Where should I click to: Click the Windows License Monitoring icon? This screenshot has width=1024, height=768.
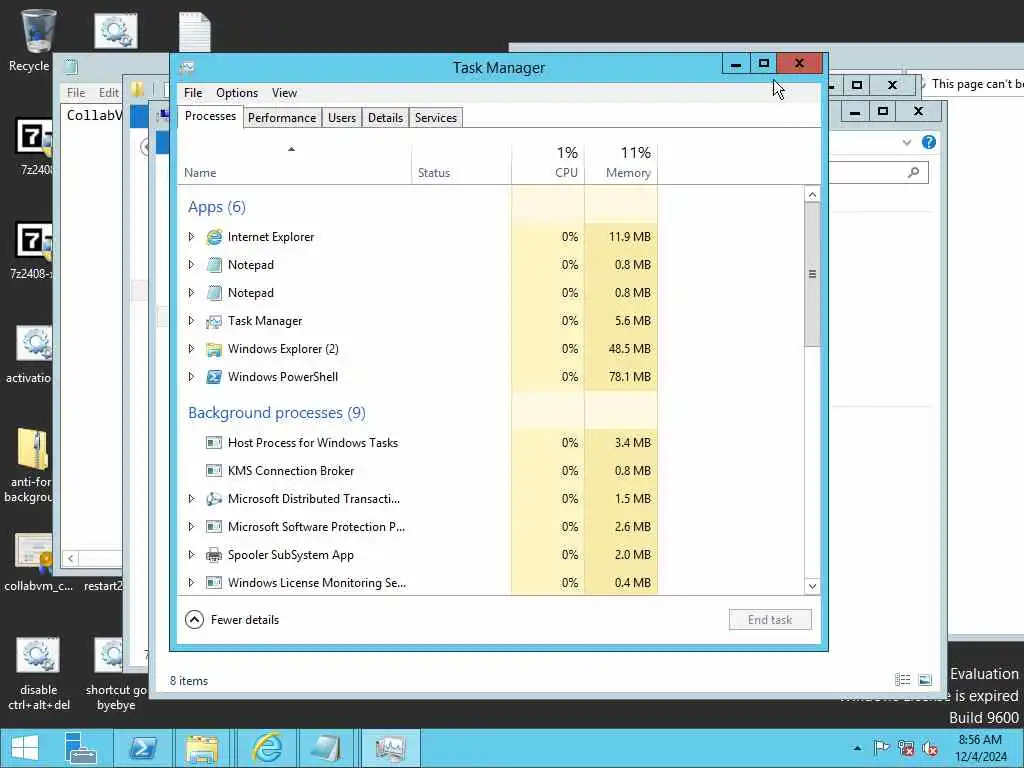[x=214, y=583]
